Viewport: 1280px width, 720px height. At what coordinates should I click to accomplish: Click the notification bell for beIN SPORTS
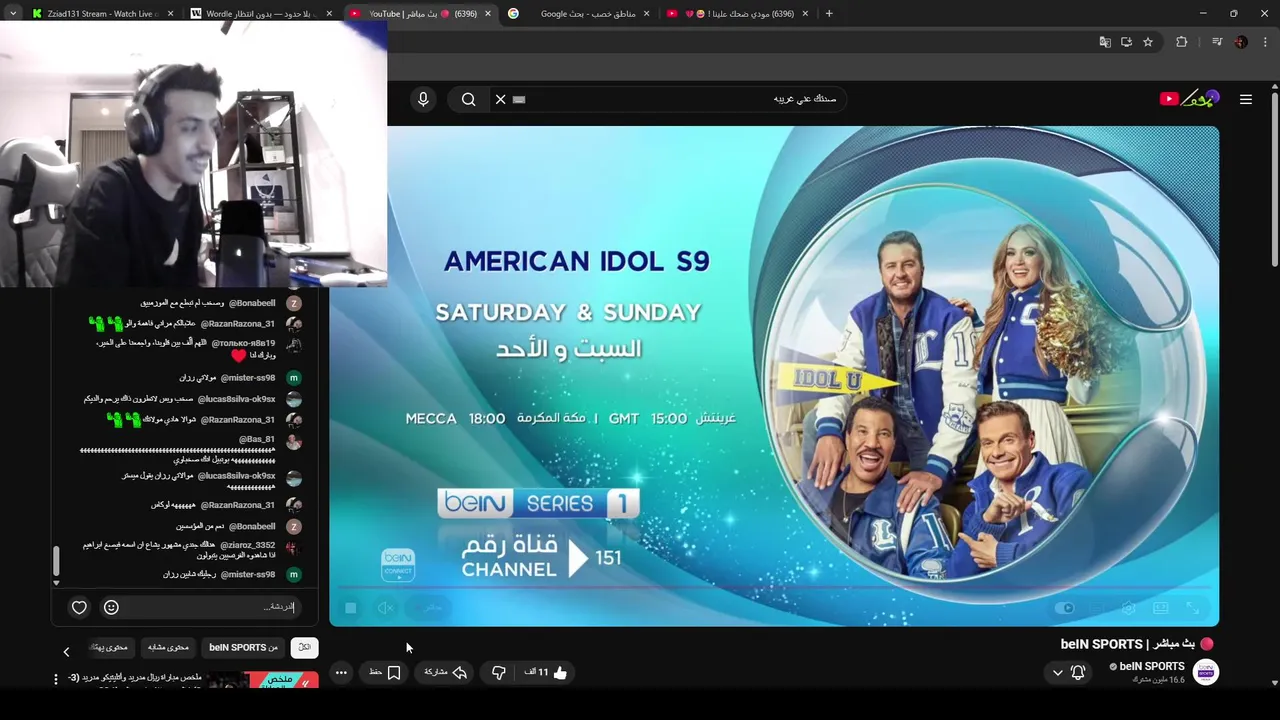point(1078,673)
